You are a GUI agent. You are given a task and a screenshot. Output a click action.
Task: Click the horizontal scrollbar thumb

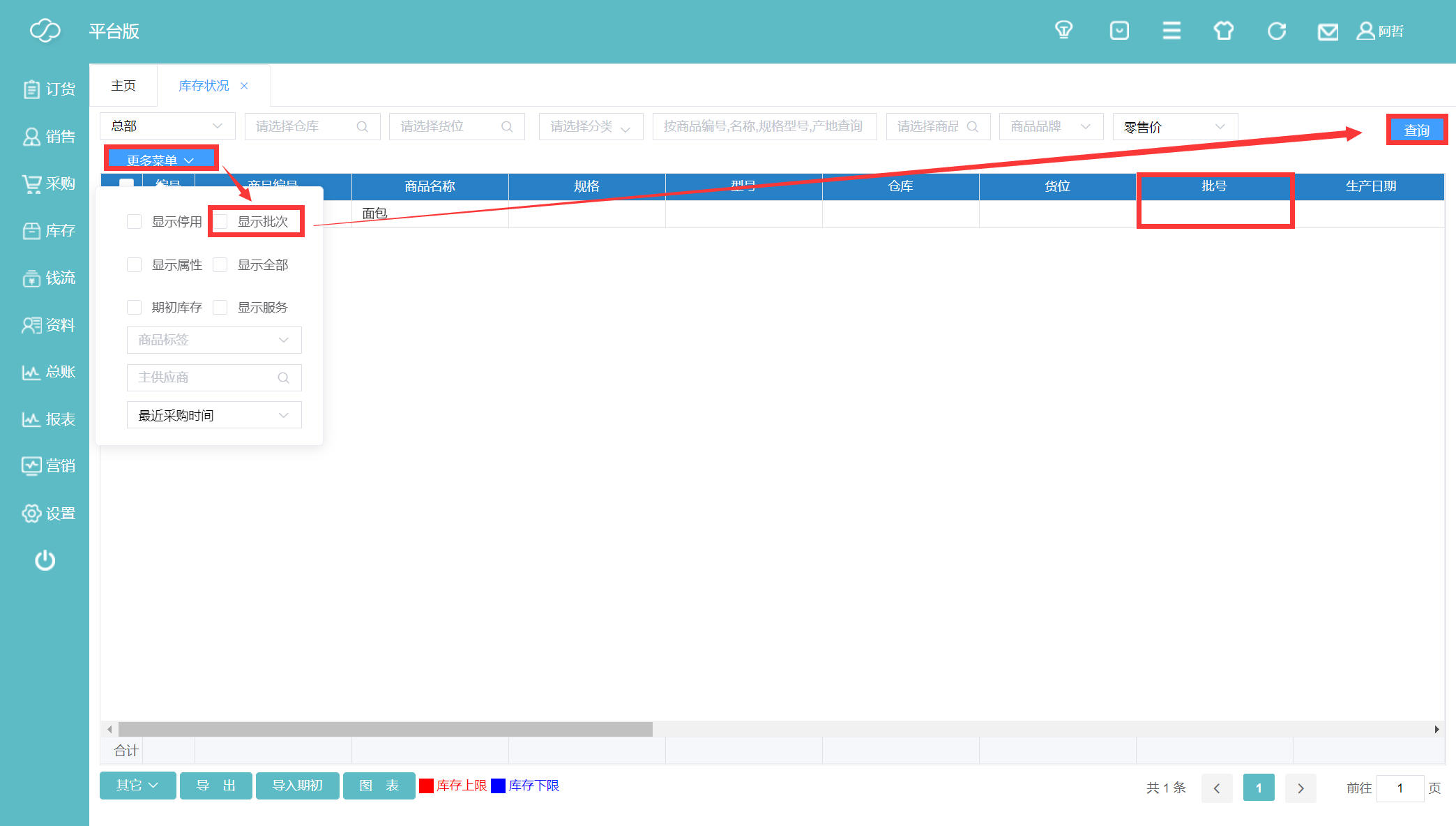tap(385, 729)
